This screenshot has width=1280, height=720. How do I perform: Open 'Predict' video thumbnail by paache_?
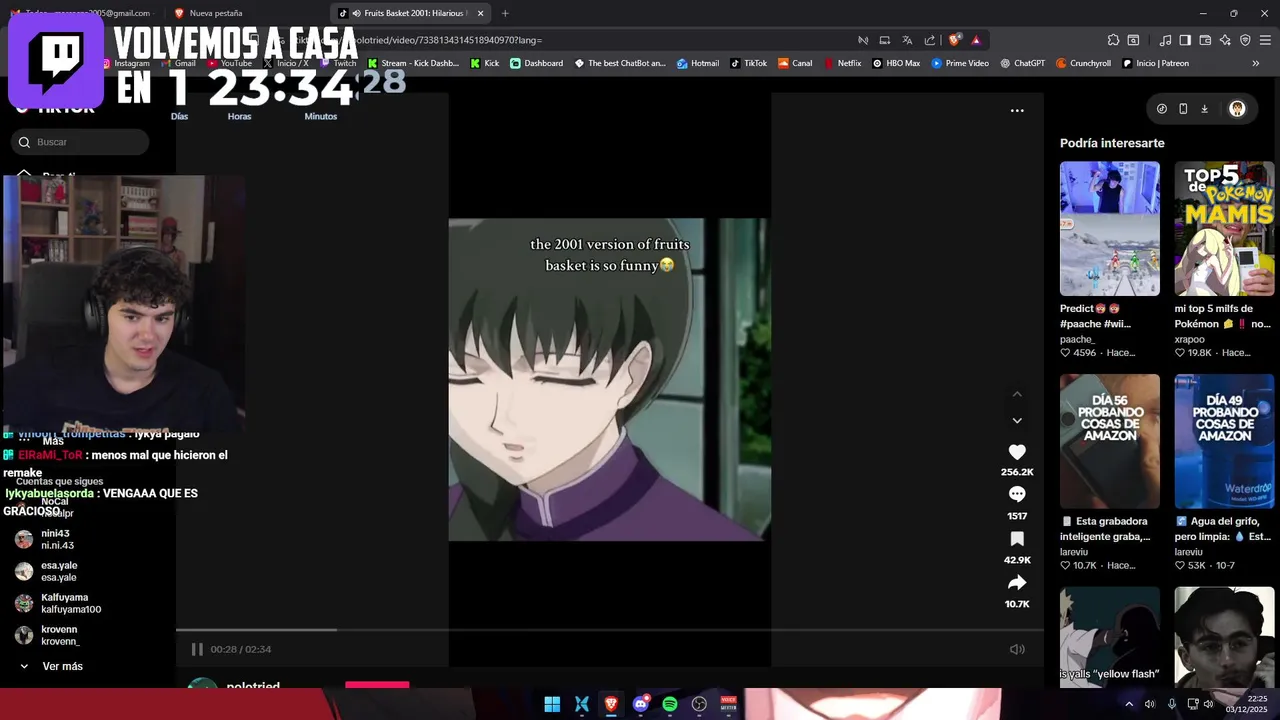click(1110, 228)
